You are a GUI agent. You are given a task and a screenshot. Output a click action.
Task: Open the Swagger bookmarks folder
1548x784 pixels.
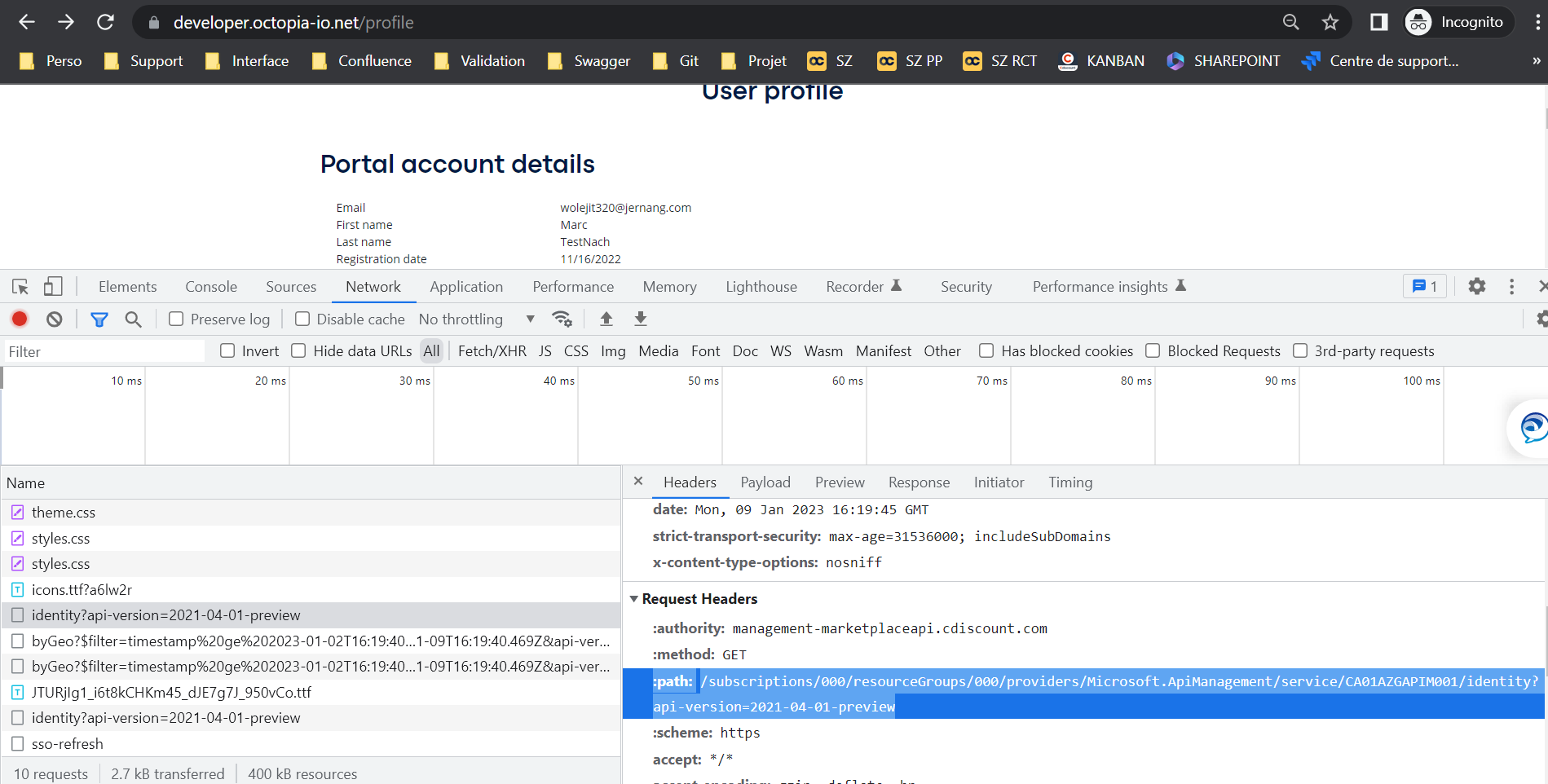tap(589, 61)
